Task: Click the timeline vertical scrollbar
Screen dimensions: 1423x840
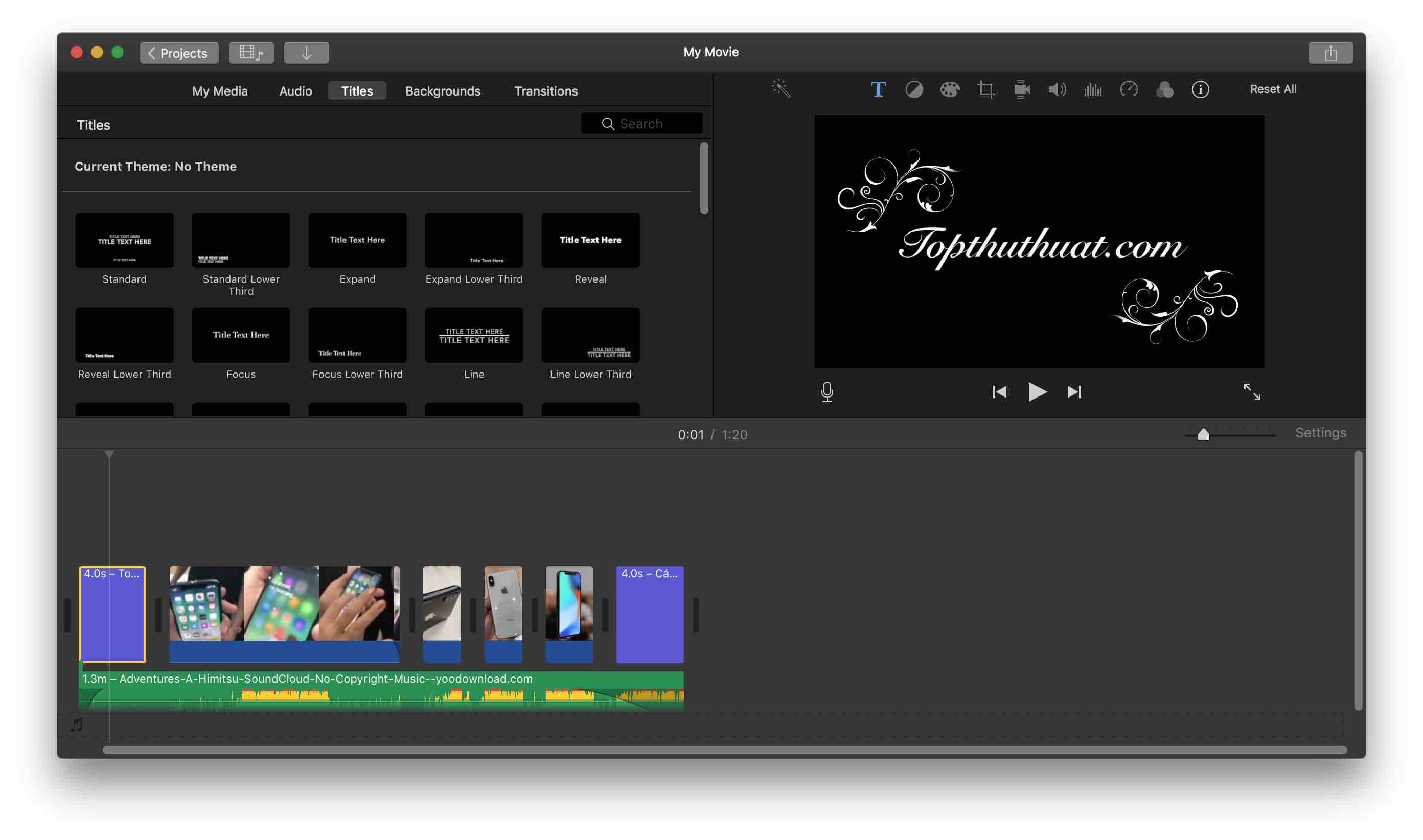Action: coord(1358,580)
